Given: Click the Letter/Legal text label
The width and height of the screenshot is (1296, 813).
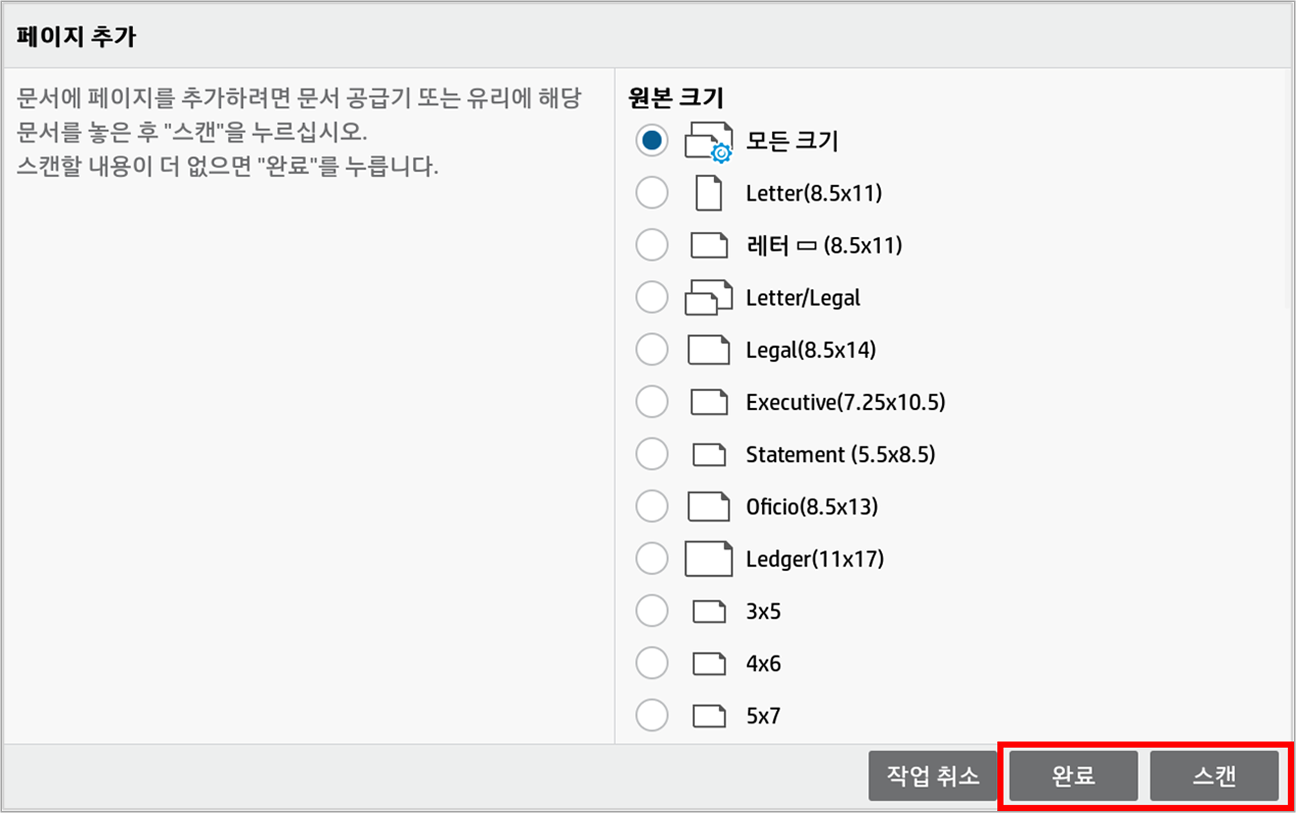Looking at the screenshot, I should 802,298.
